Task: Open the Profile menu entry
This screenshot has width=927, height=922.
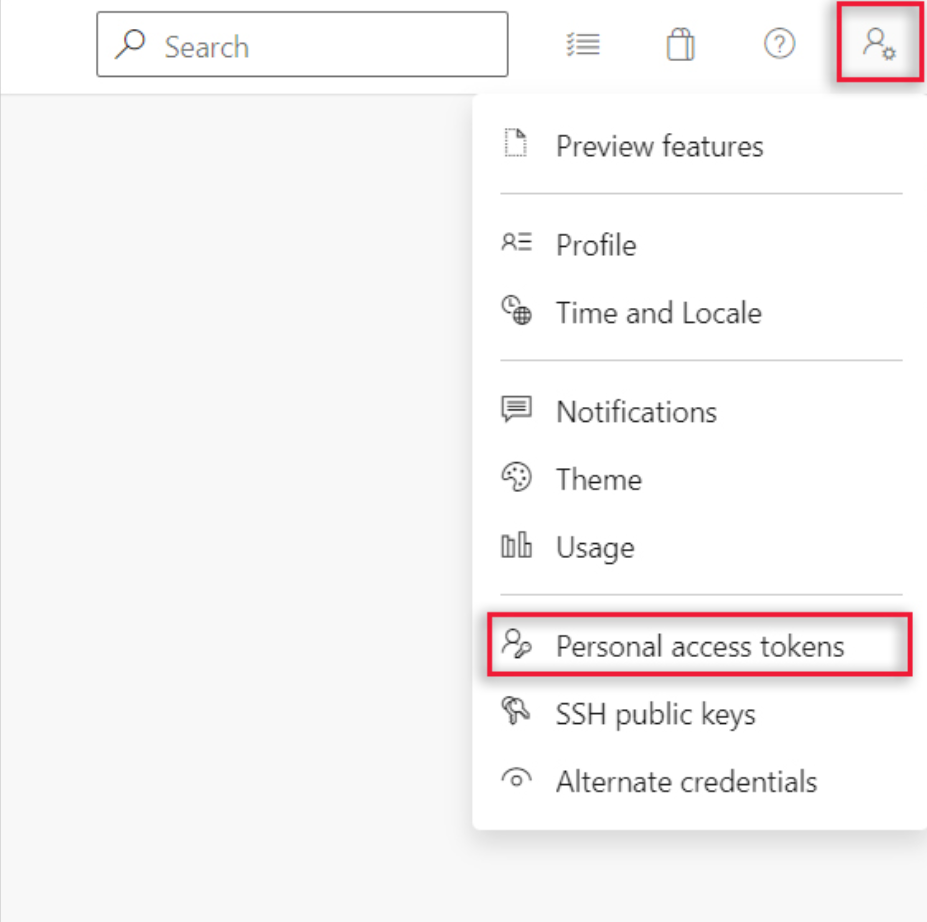Action: 596,245
